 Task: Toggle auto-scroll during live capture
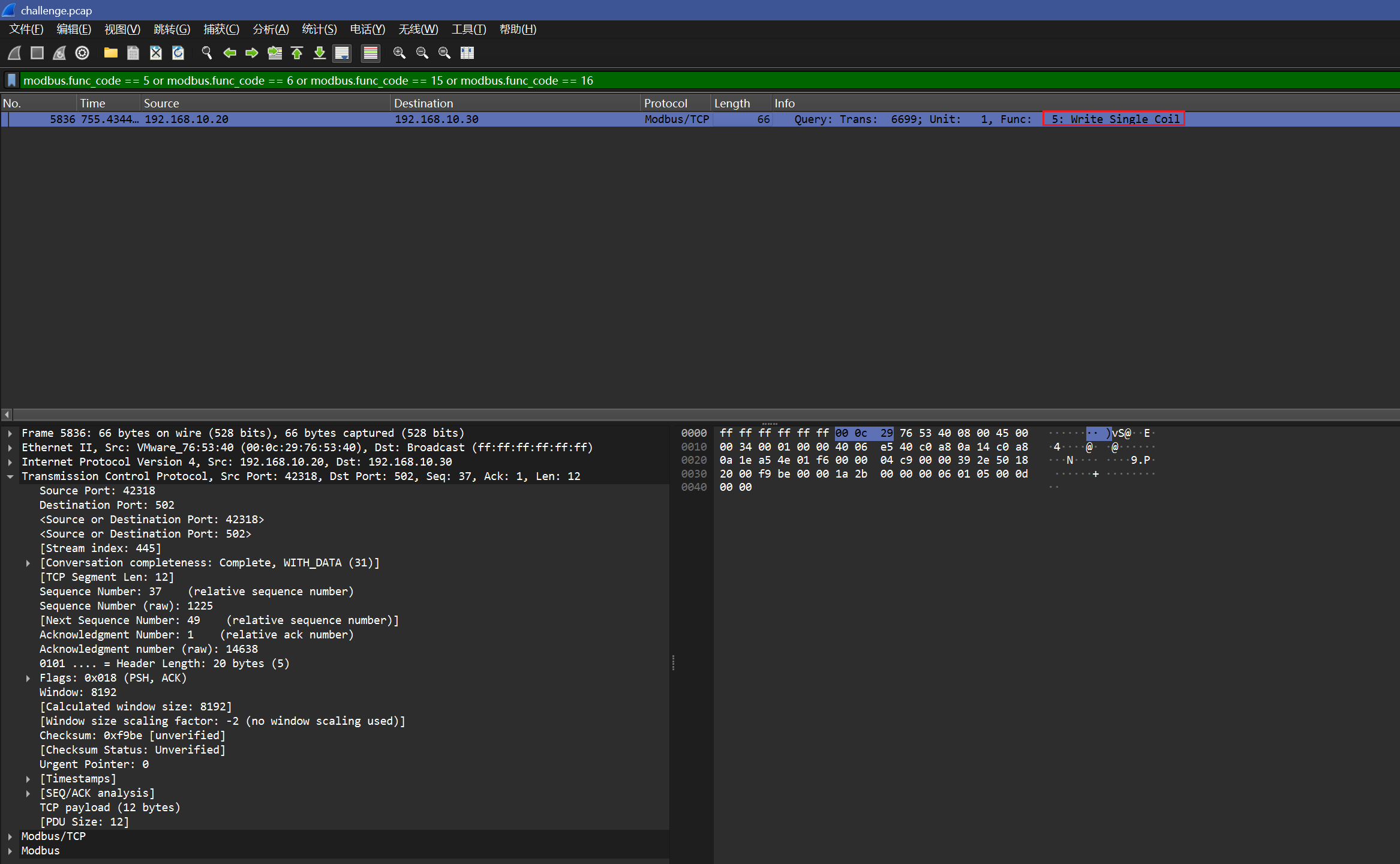[x=342, y=53]
